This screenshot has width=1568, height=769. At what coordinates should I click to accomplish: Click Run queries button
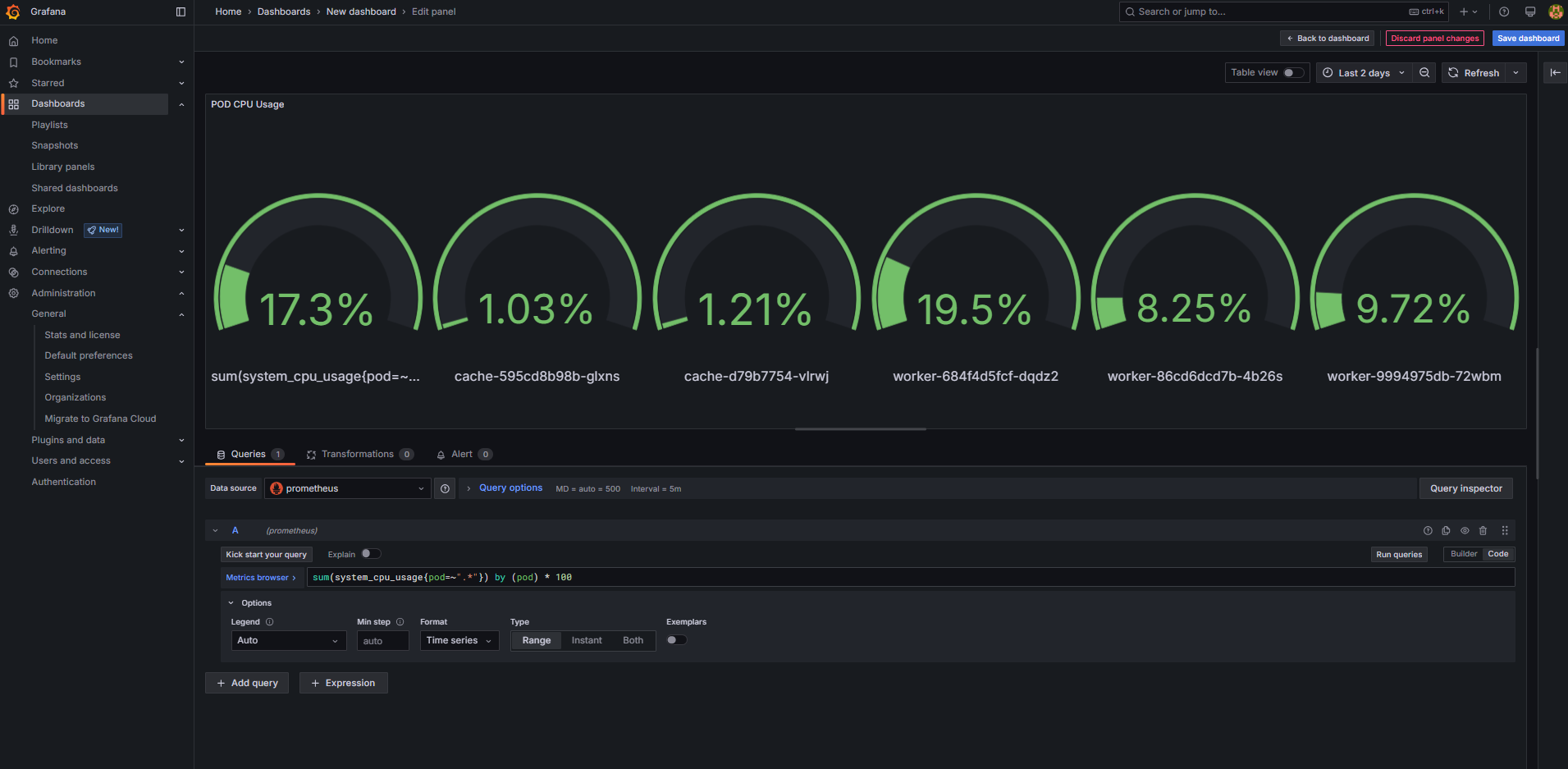(x=1399, y=554)
